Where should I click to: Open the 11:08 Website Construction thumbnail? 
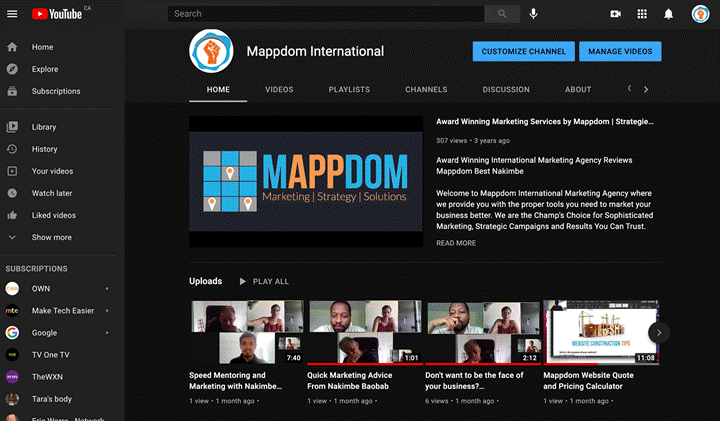pyautogui.click(x=601, y=332)
